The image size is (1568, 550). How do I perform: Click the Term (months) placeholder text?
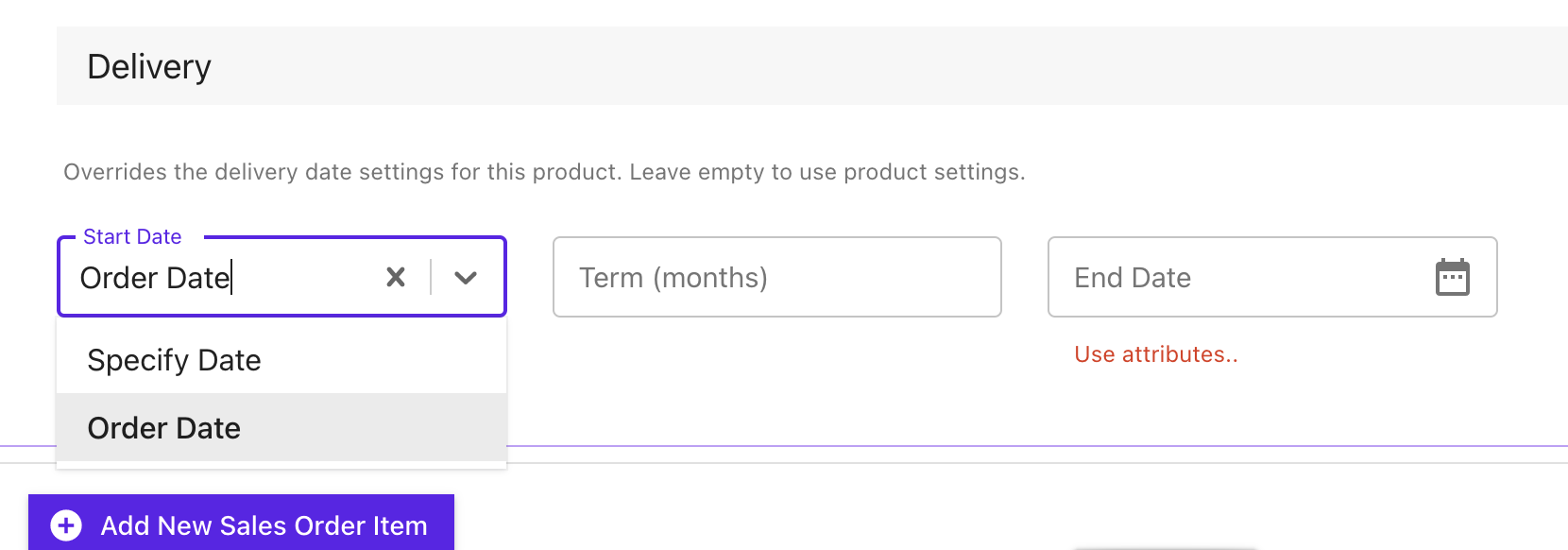673,278
